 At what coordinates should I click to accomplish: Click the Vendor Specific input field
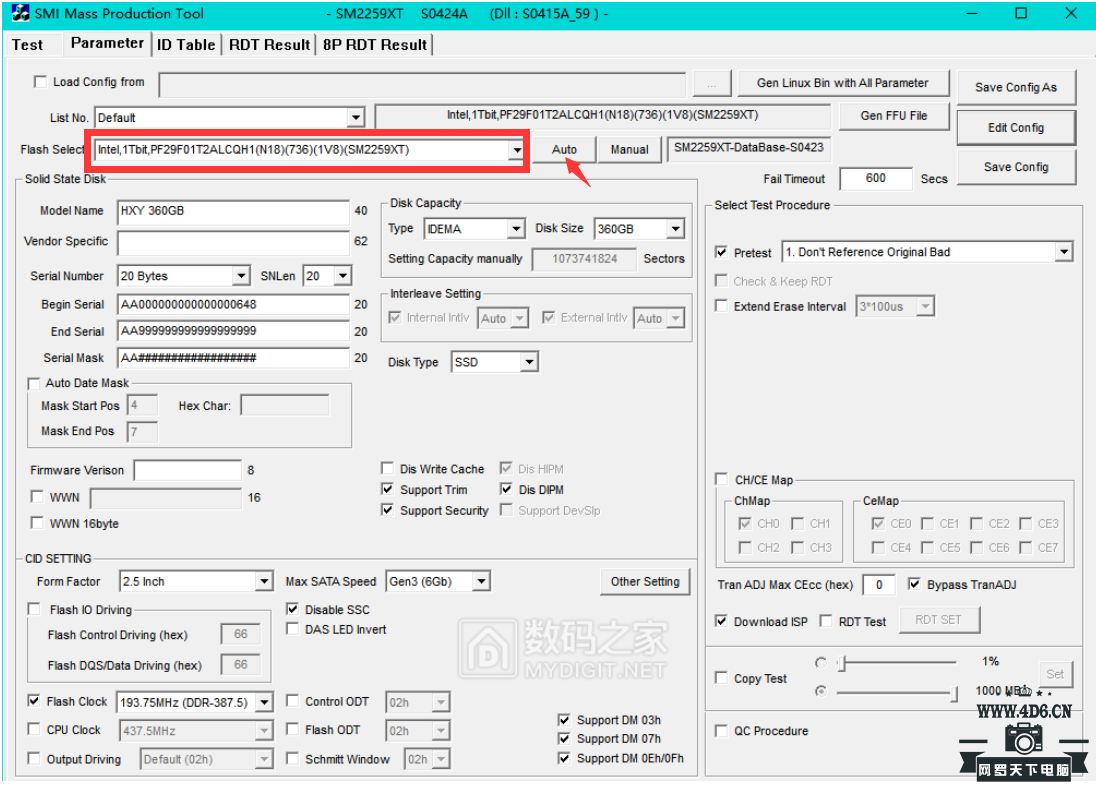233,242
